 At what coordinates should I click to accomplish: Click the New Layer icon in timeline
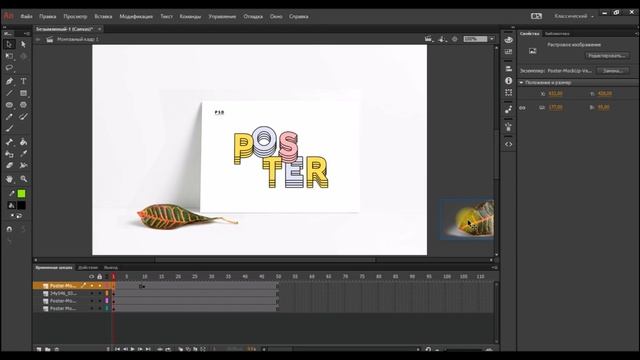(x=39, y=349)
